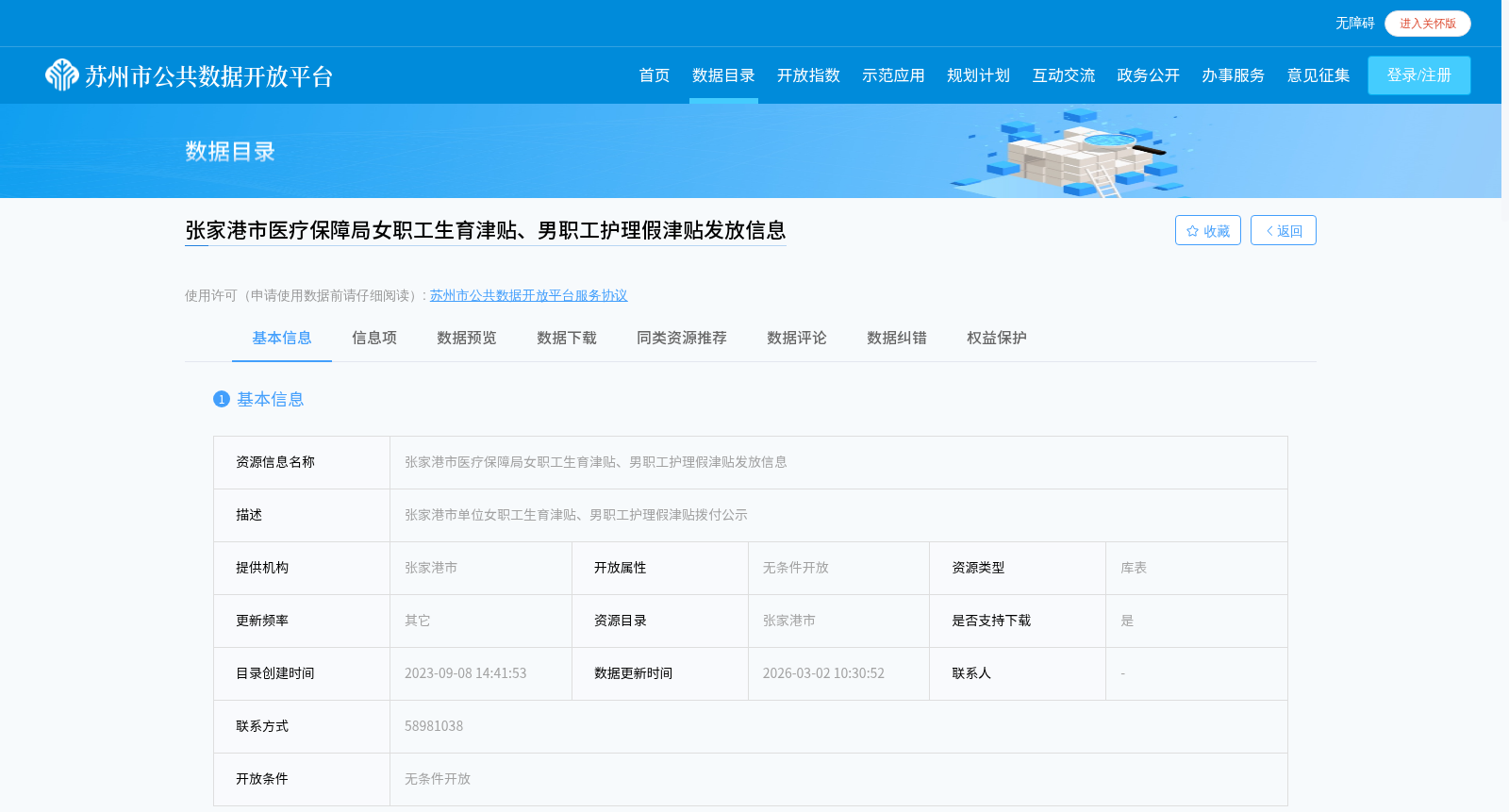
Task: Select the 同类资源推荐 tab
Action: (682, 338)
